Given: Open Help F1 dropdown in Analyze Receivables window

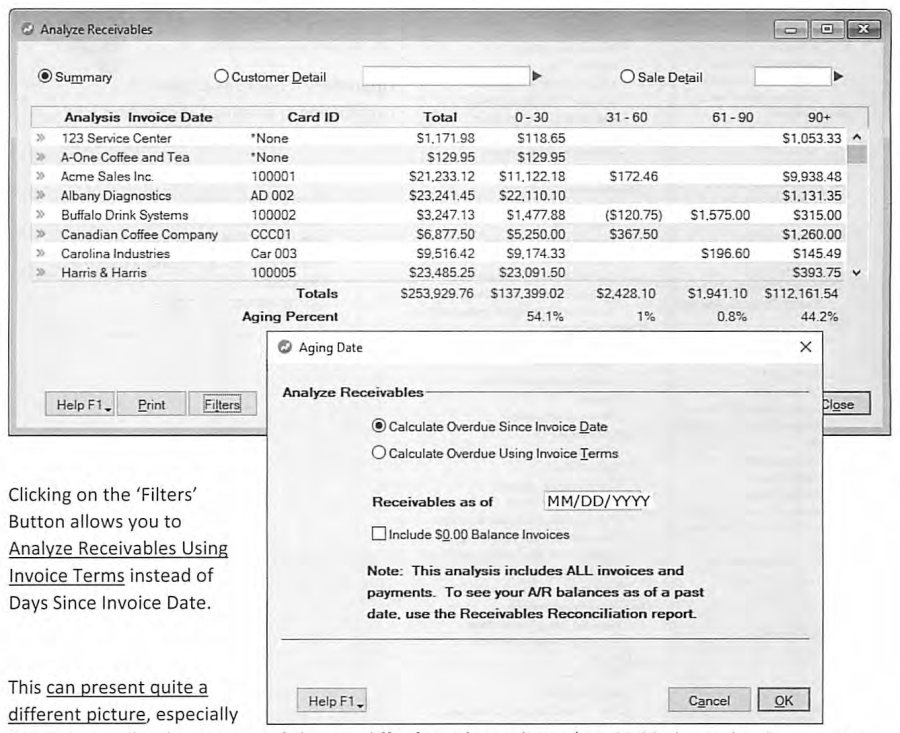Looking at the screenshot, I should click(80, 405).
